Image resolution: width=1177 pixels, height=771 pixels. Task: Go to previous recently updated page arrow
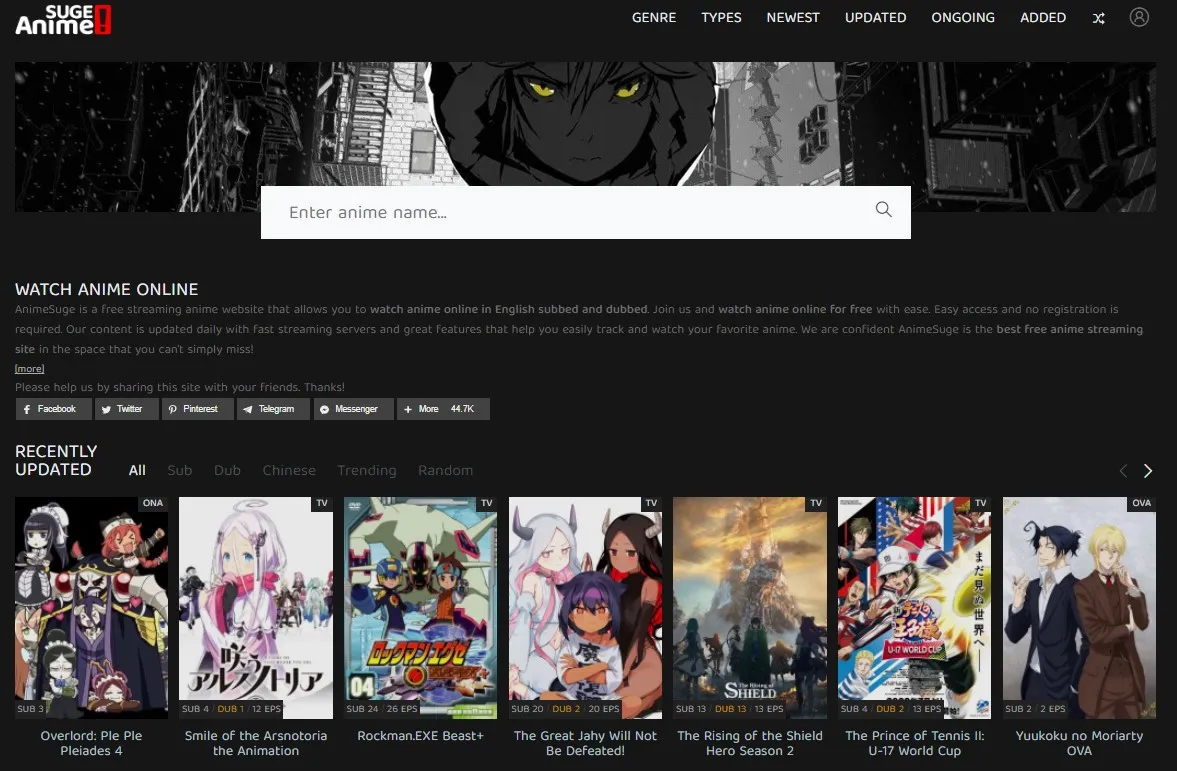click(x=1123, y=471)
